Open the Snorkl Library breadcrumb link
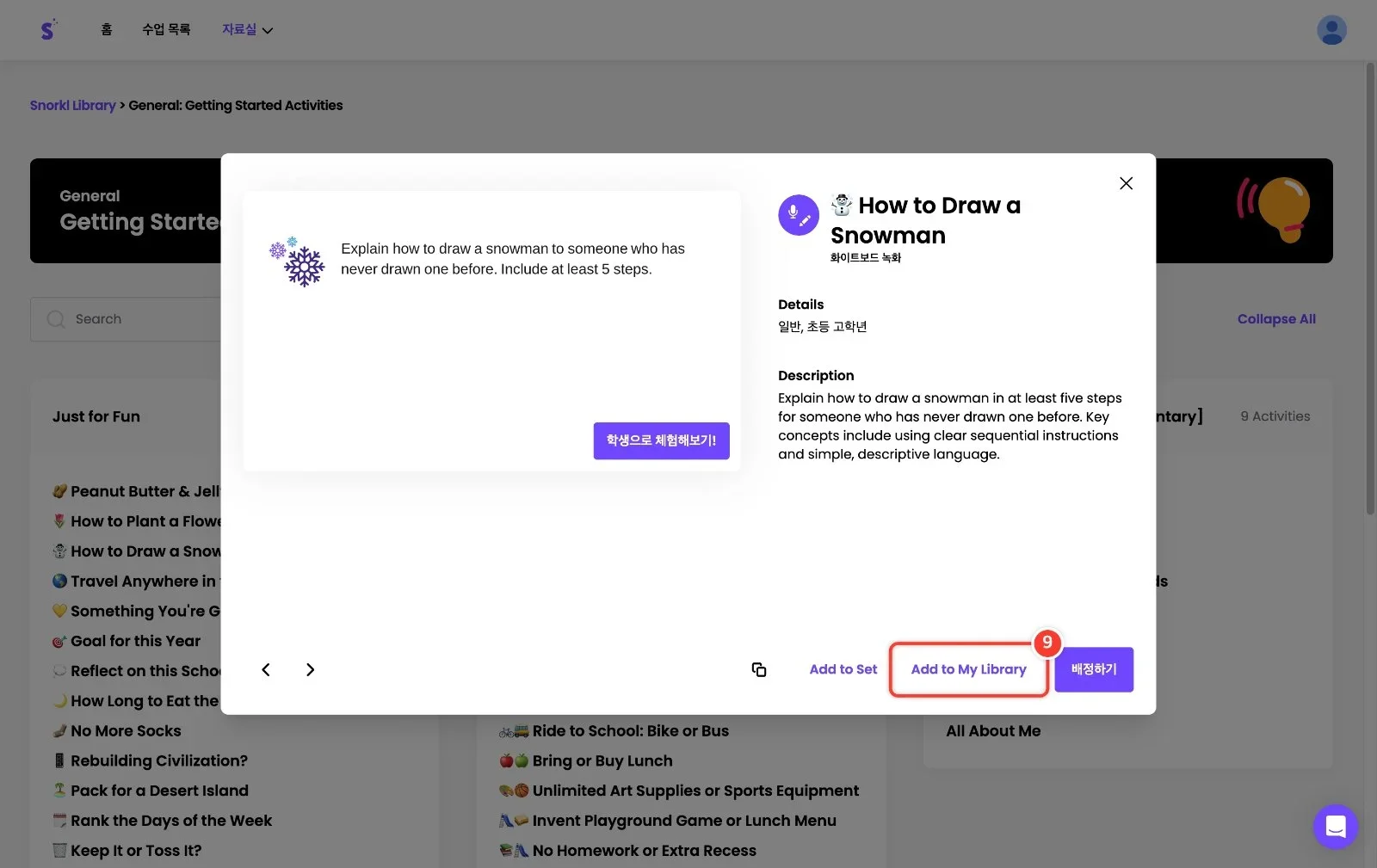 tap(72, 105)
